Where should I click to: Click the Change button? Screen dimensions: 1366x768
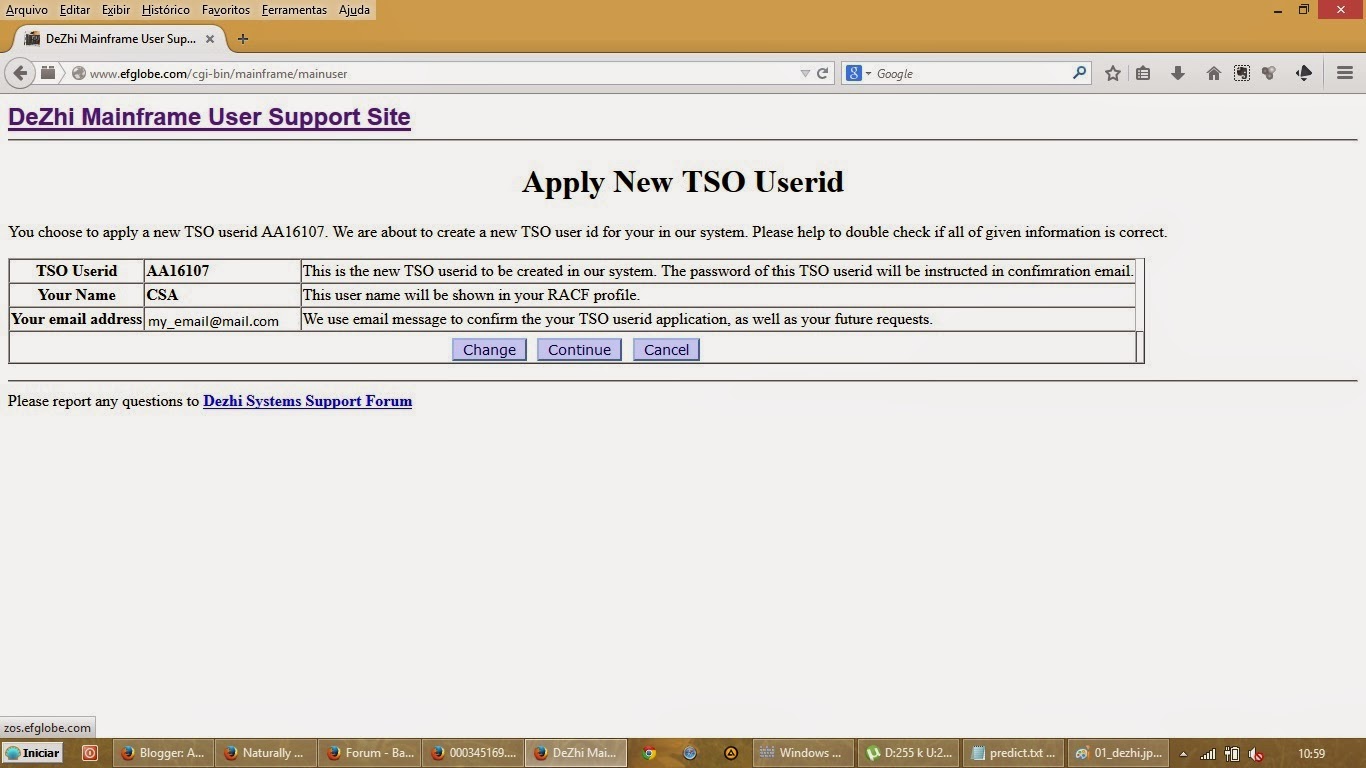tap(489, 349)
